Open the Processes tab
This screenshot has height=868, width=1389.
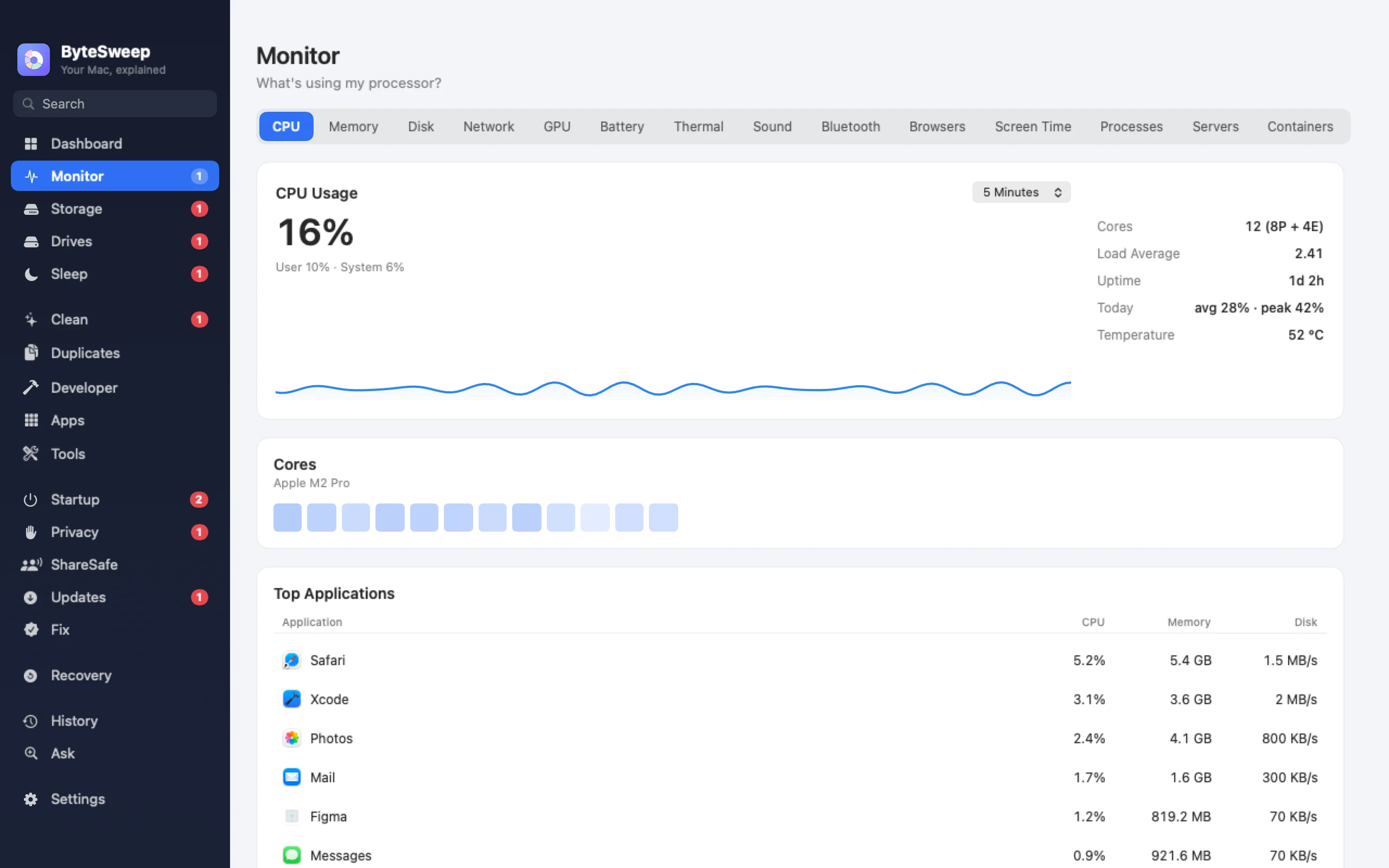[1131, 126]
